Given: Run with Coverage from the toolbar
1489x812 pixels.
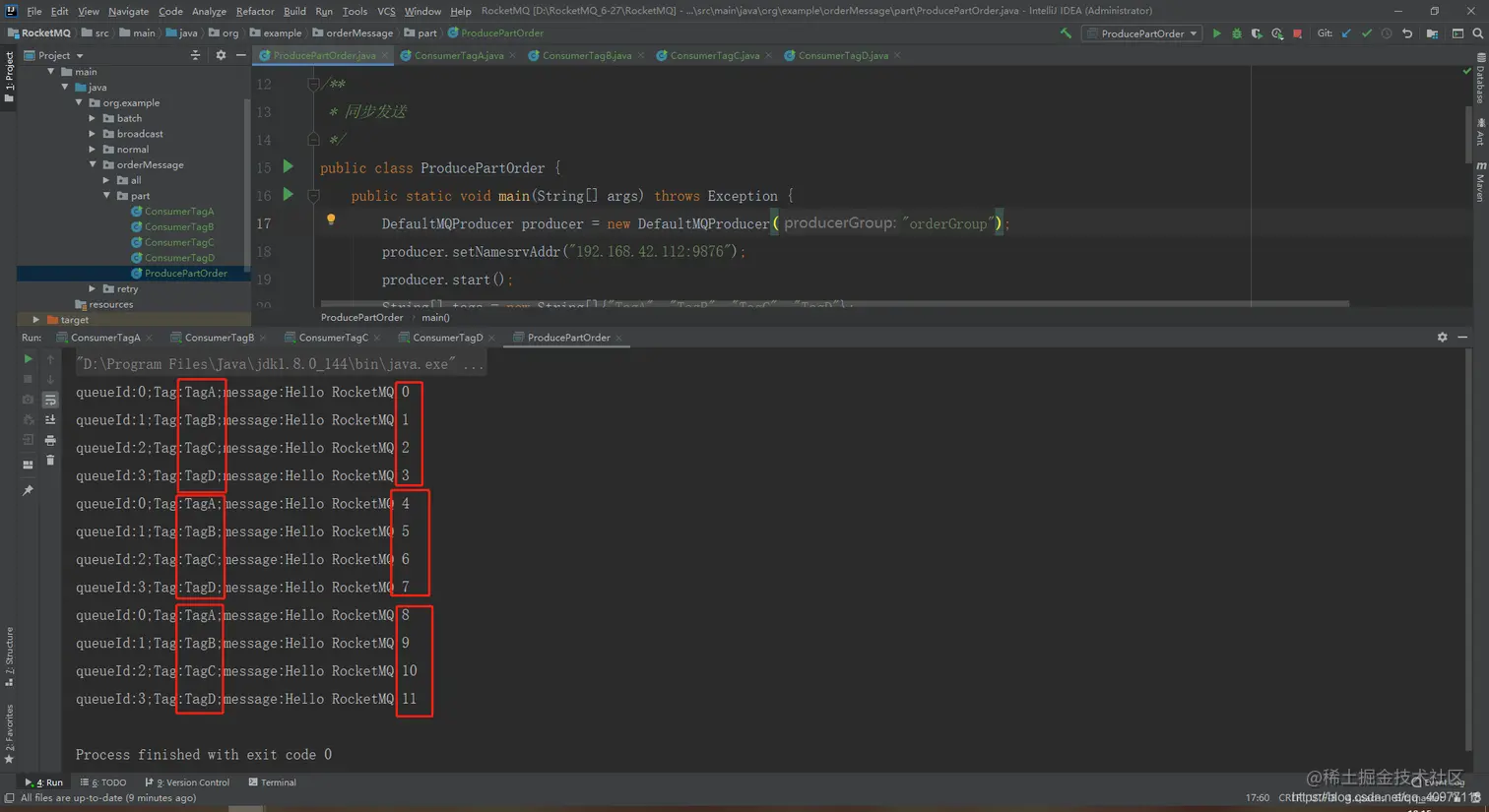Looking at the screenshot, I should coord(1257,33).
